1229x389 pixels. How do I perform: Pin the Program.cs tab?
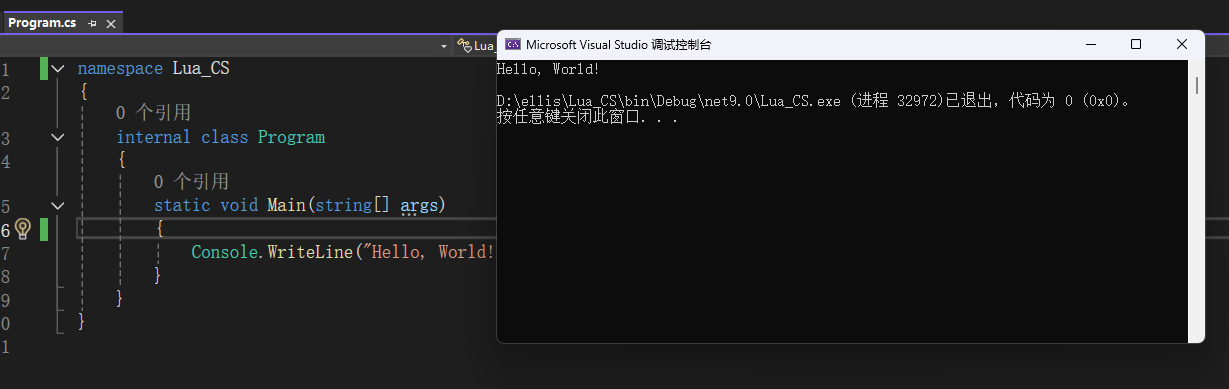[93, 23]
